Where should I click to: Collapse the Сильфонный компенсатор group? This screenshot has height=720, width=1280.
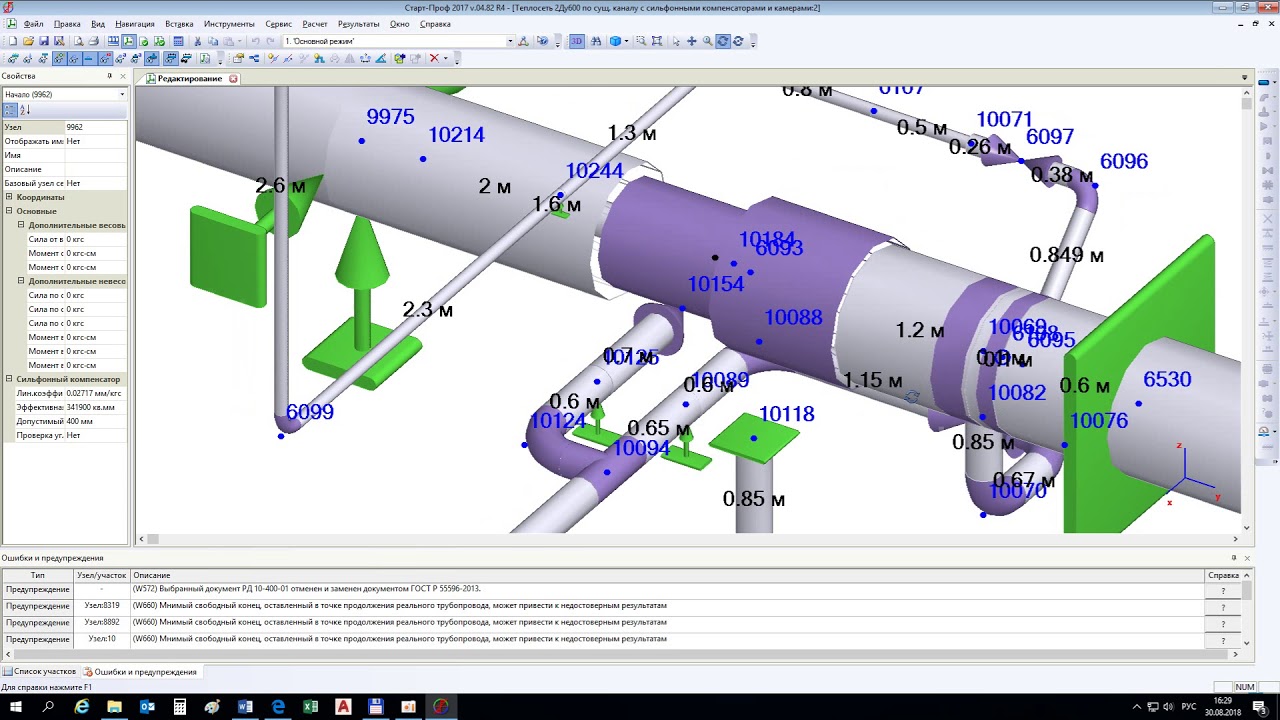pyautogui.click(x=9, y=379)
